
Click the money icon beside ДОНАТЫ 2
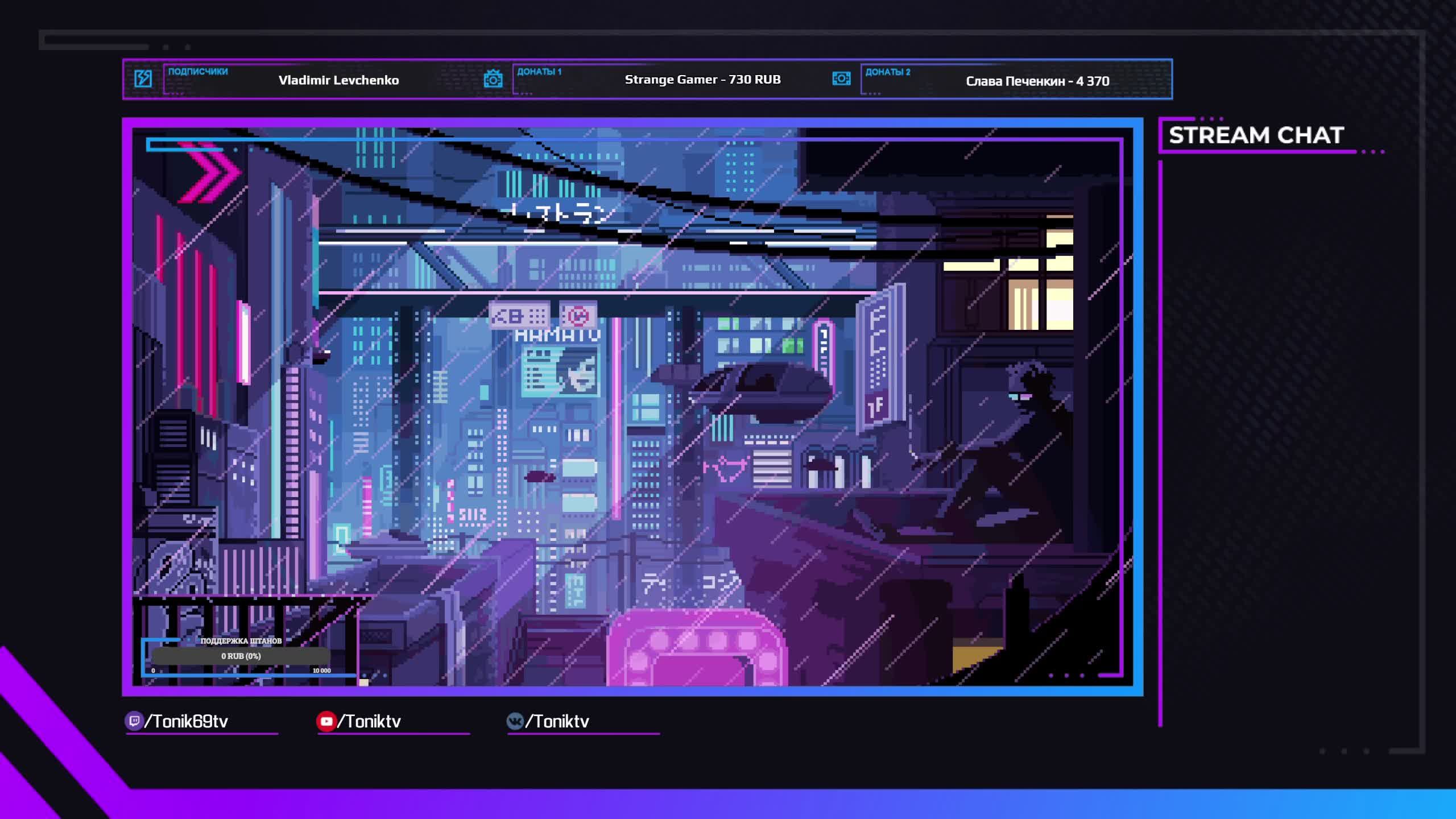(x=841, y=78)
